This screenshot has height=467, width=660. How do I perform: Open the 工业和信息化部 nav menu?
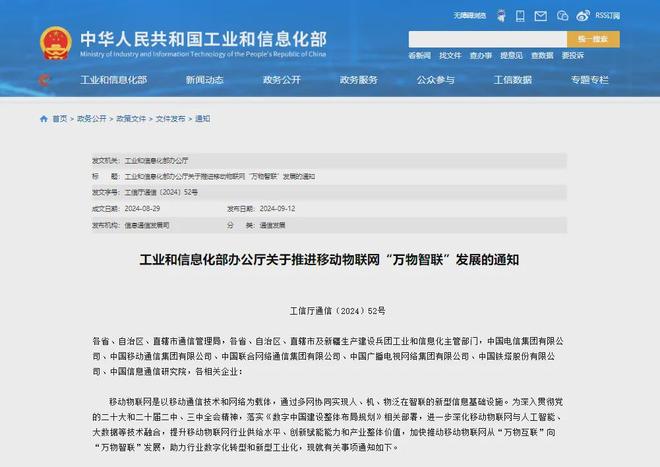coord(114,80)
